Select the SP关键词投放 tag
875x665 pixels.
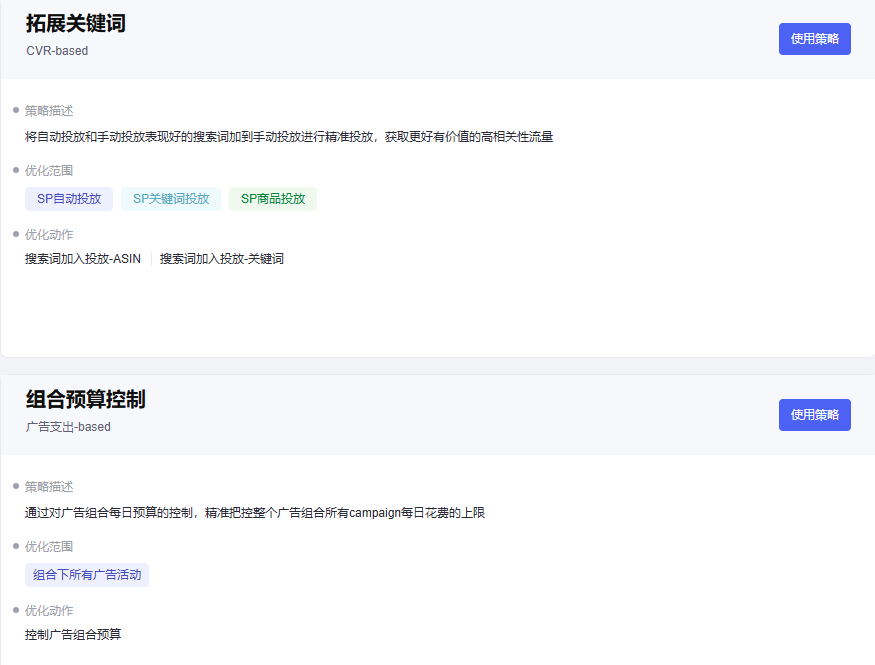pyautogui.click(x=170, y=198)
